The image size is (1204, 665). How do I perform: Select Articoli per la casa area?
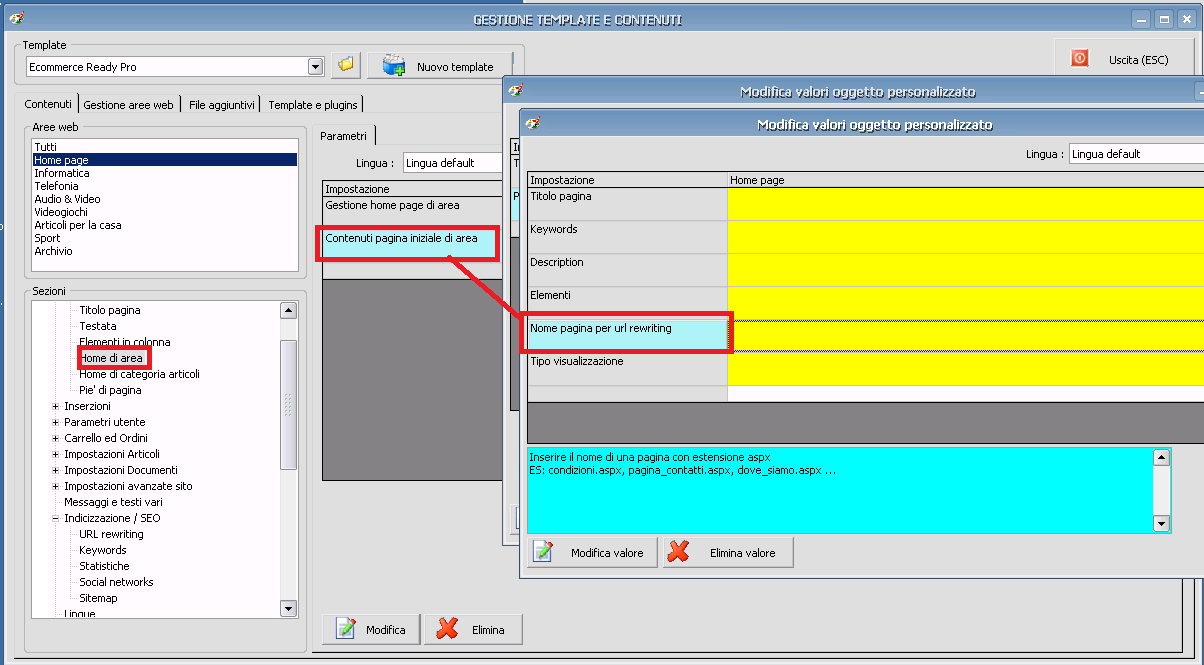(165, 225)
